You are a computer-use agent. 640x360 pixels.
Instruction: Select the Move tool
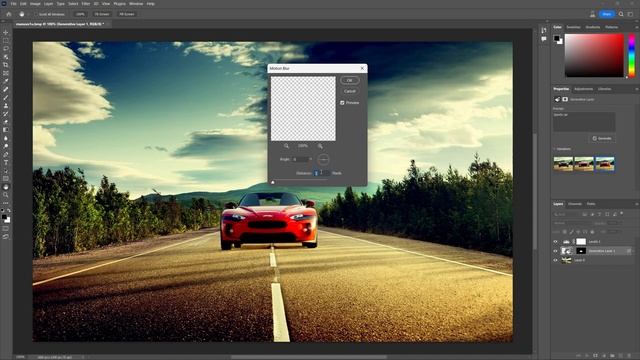(6, 33)
